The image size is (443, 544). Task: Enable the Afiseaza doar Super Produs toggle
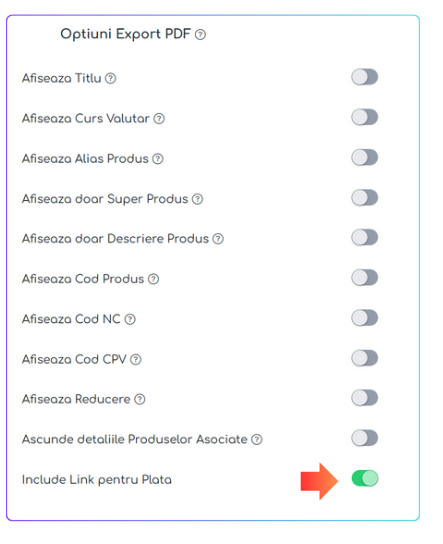365,198
